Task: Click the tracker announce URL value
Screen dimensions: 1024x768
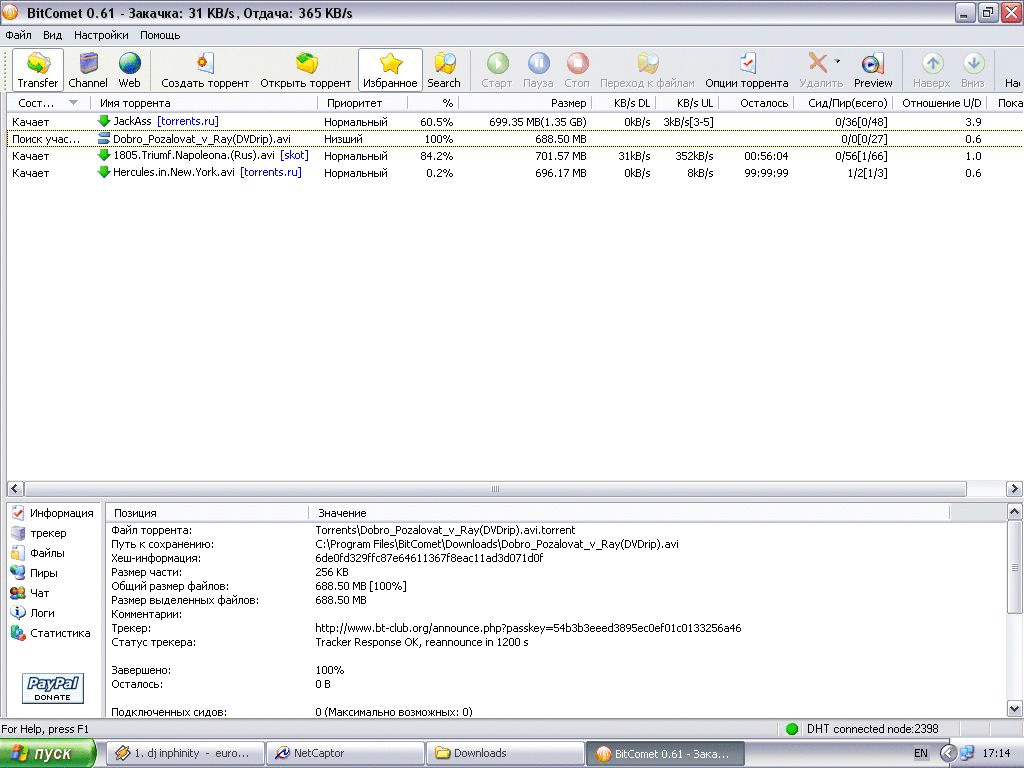Action: (528, 628)
